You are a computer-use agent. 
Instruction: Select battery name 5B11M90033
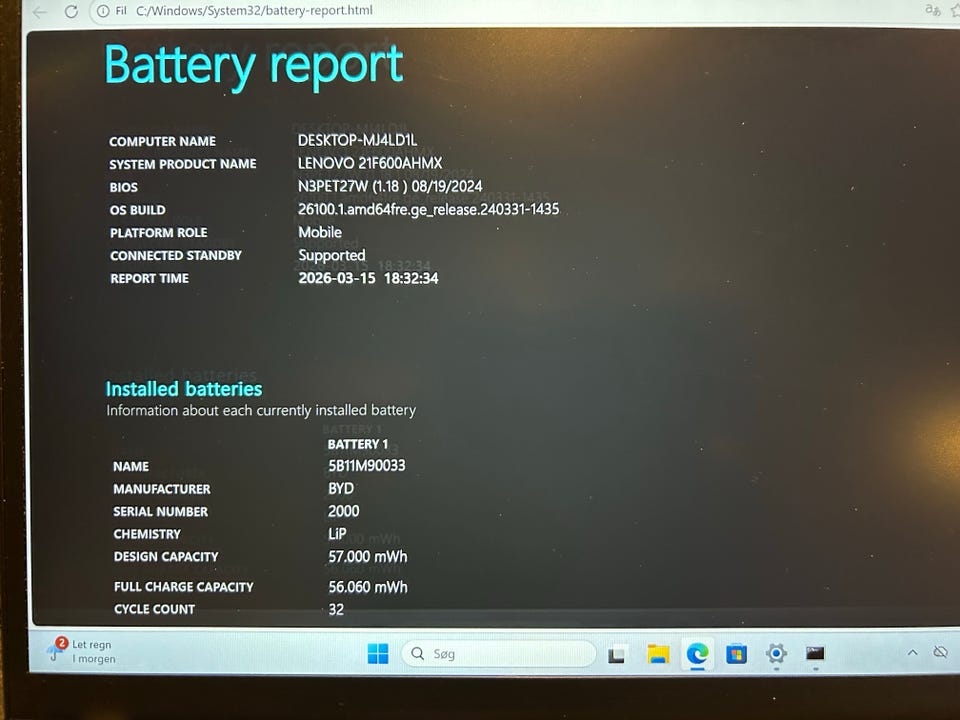[366, 465]
